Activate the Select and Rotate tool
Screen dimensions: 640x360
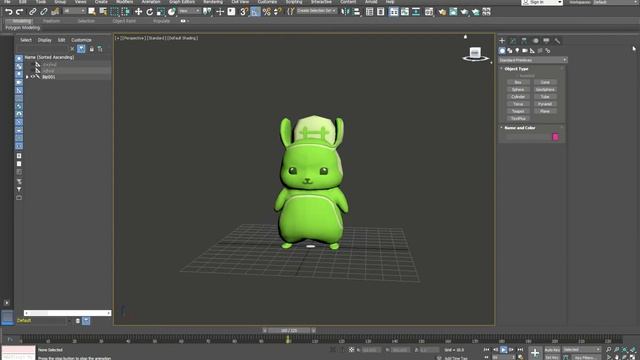point(149,12)
